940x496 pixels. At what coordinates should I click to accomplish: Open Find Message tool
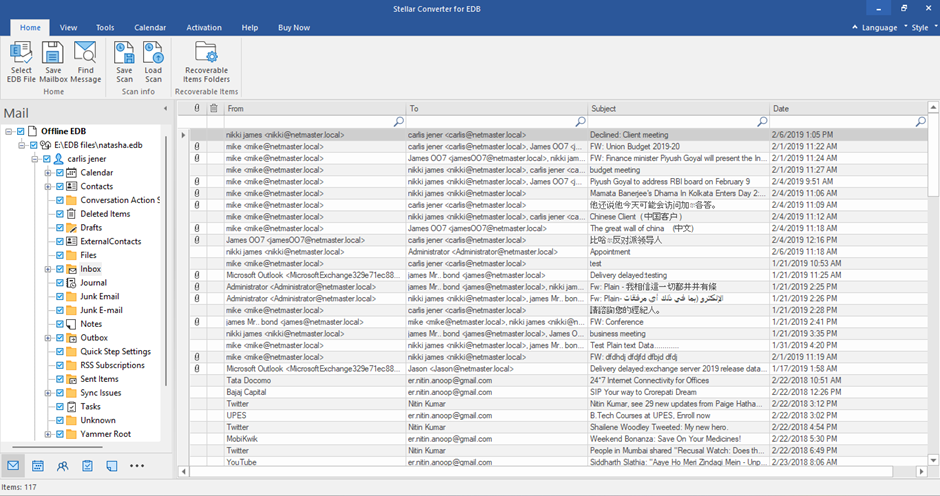click(85, 53)
